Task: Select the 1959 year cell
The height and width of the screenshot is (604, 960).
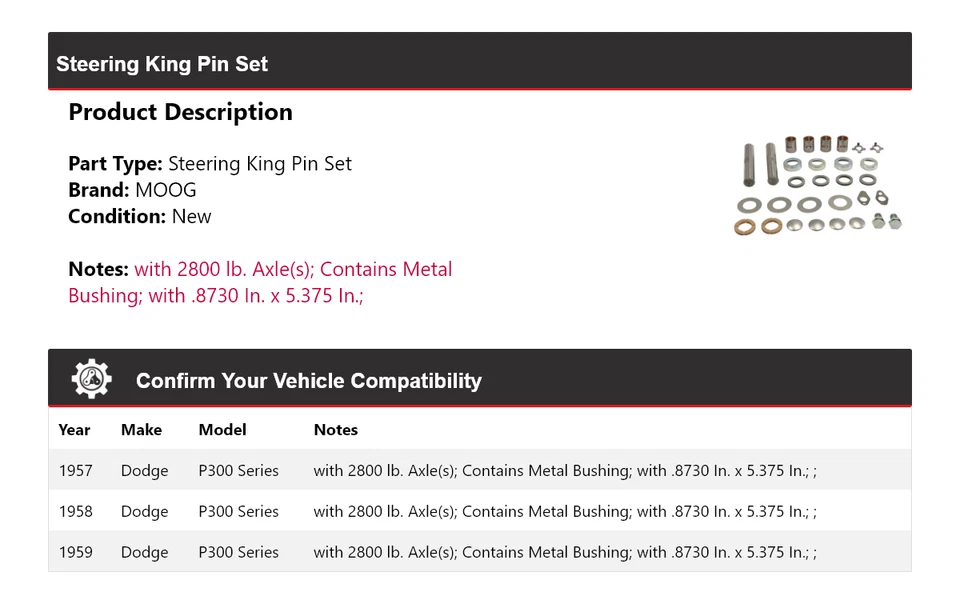Action: (x=75, y=552)
